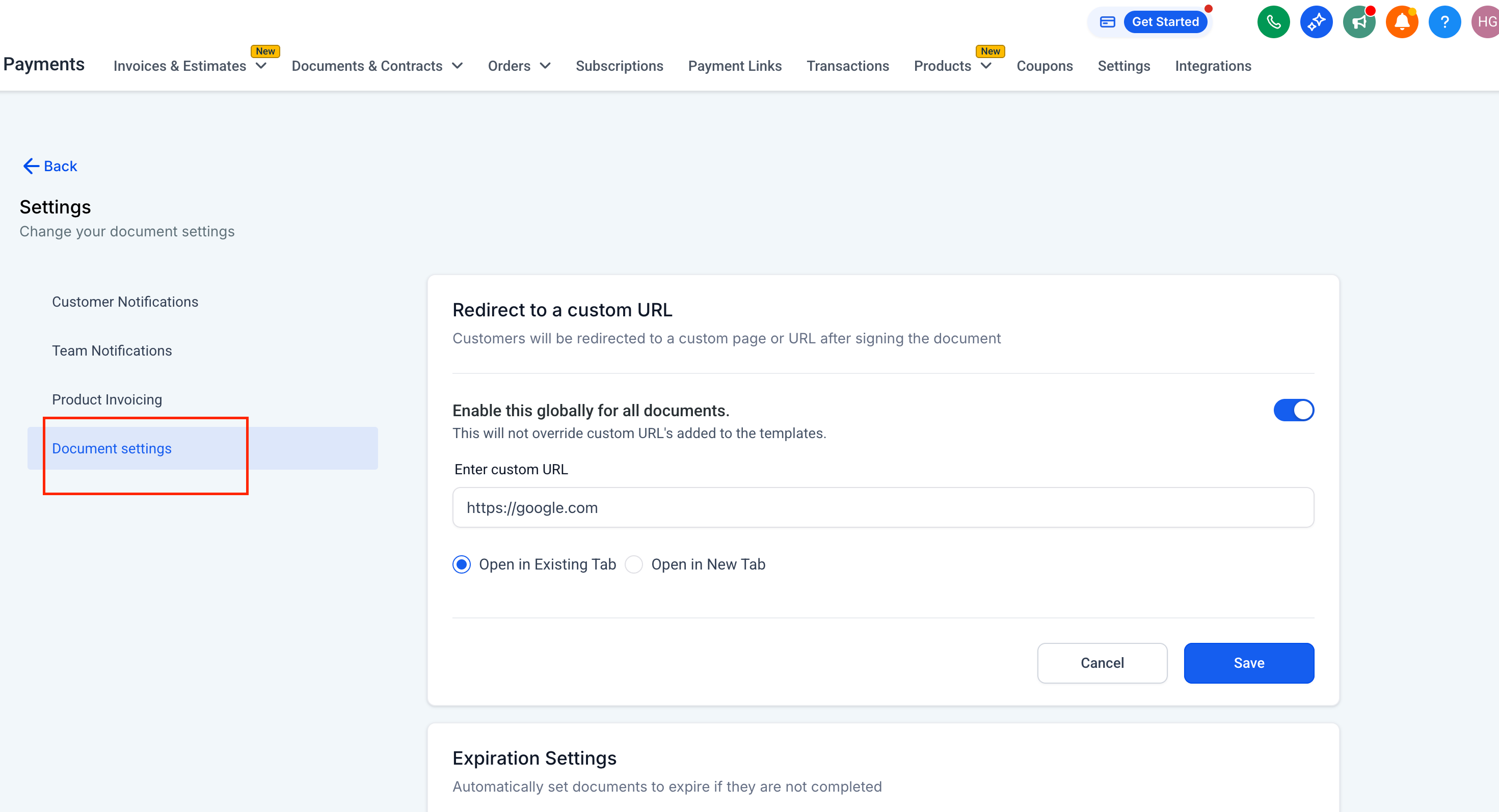
Task: Click the blue help question mark icon
Action: [1444, 22]
